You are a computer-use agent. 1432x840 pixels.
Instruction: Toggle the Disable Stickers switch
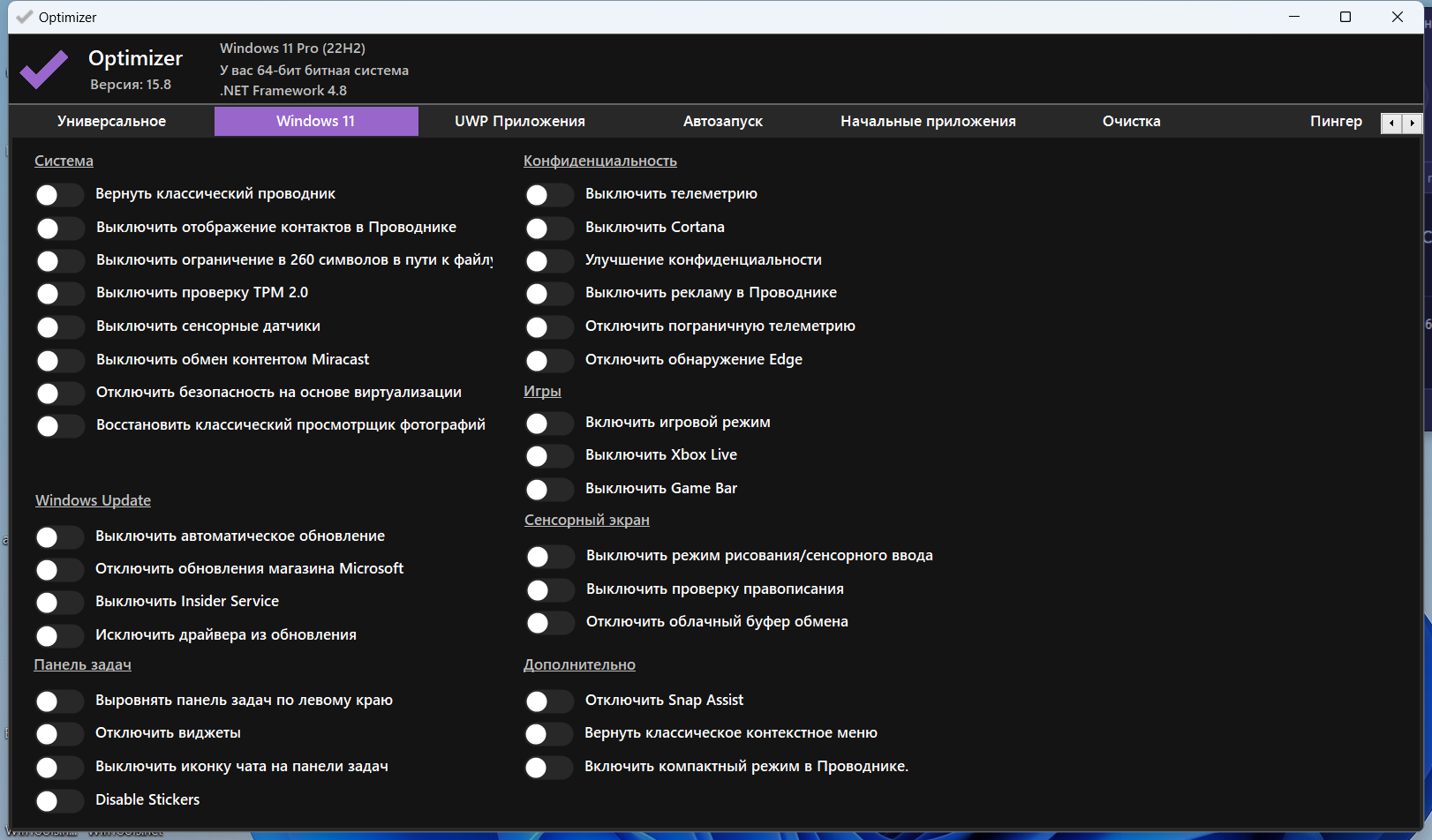tap(59, 801)
